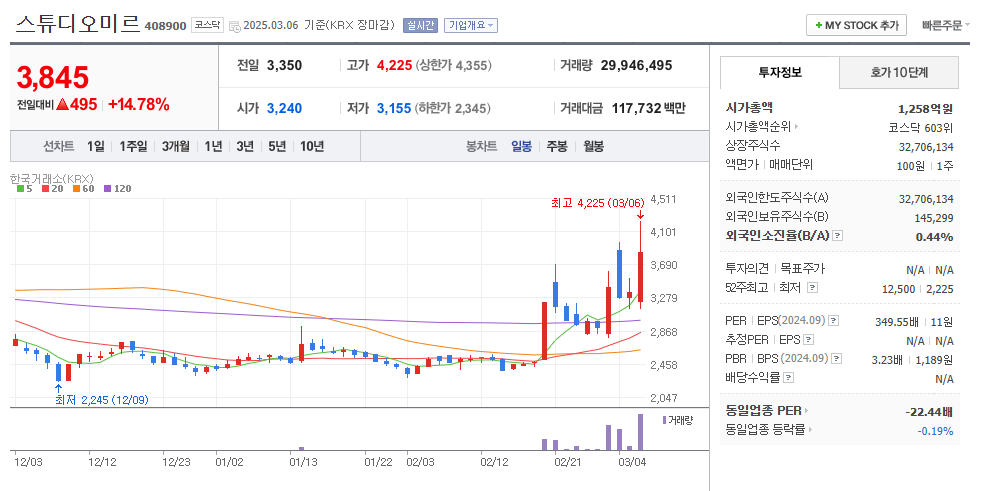Image resolution: width=981 pixels, height=491 pixels.
Task: Select the 3년 line chart period
Action: [x=245, y=146]
